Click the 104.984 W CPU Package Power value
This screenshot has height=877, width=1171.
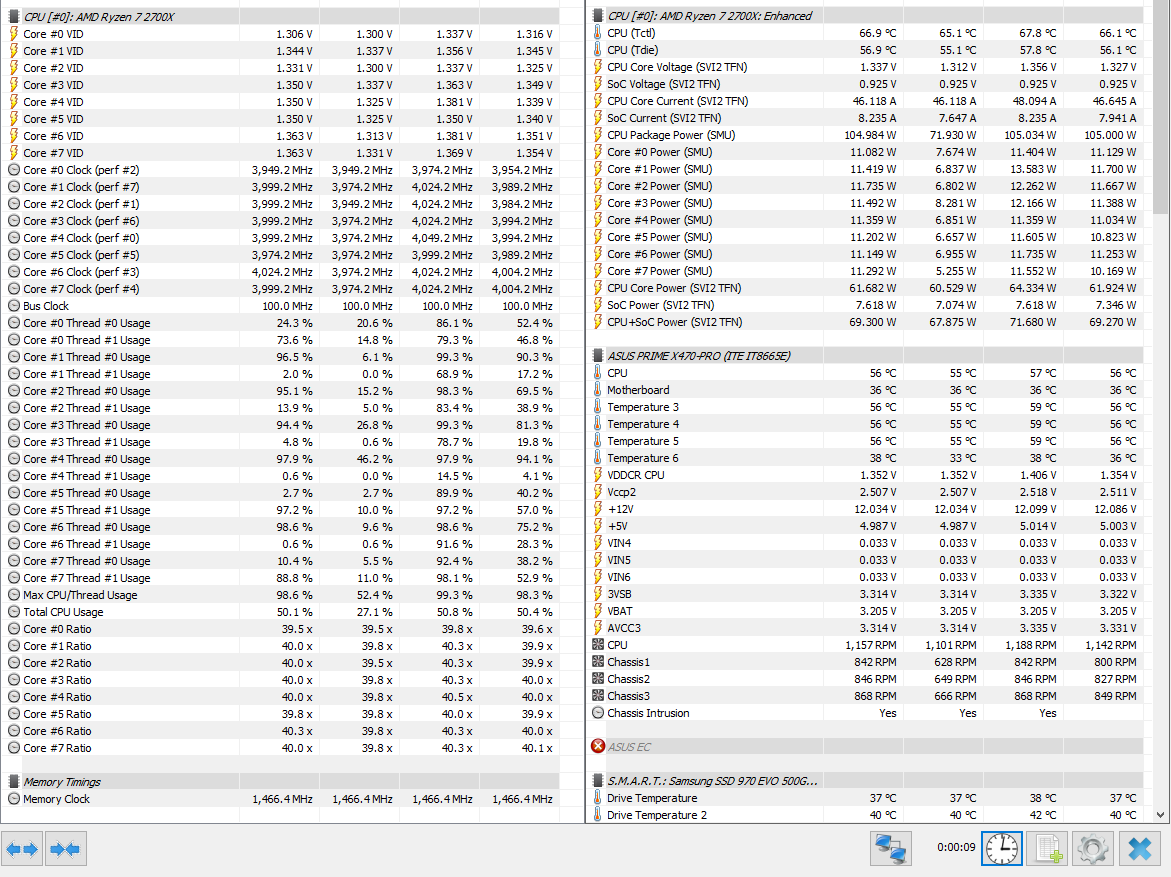(870, 134)
